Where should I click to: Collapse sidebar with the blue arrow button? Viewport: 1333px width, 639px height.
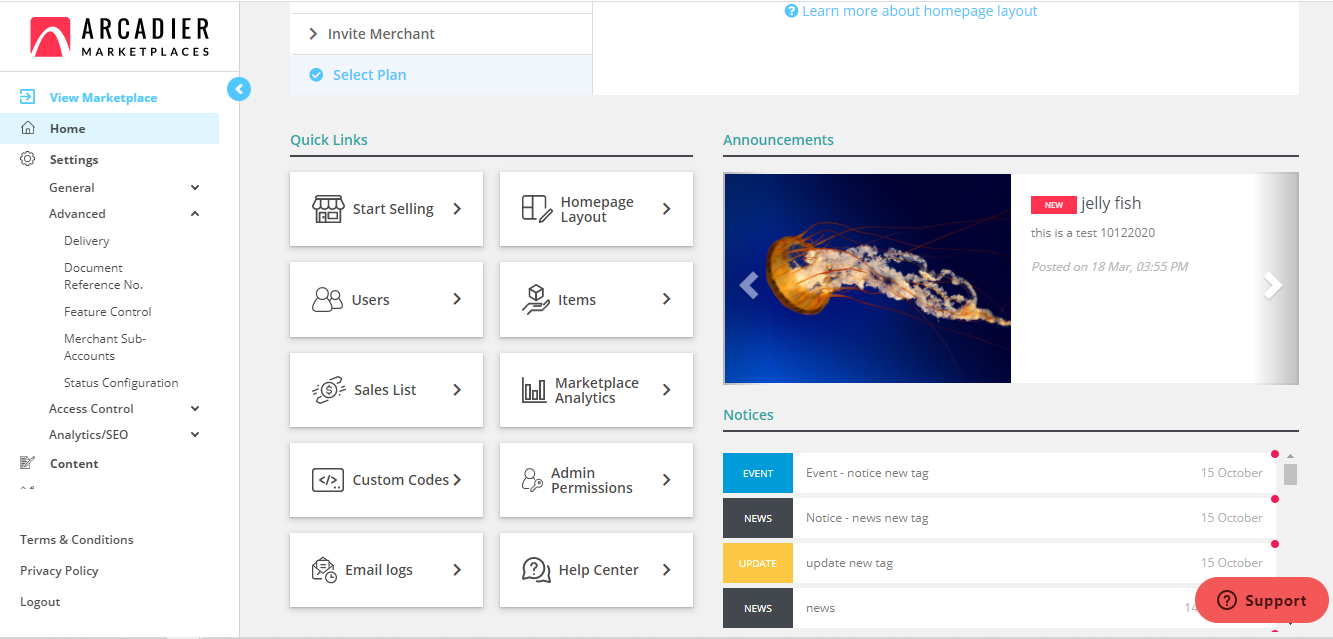[x=239, y=89]
